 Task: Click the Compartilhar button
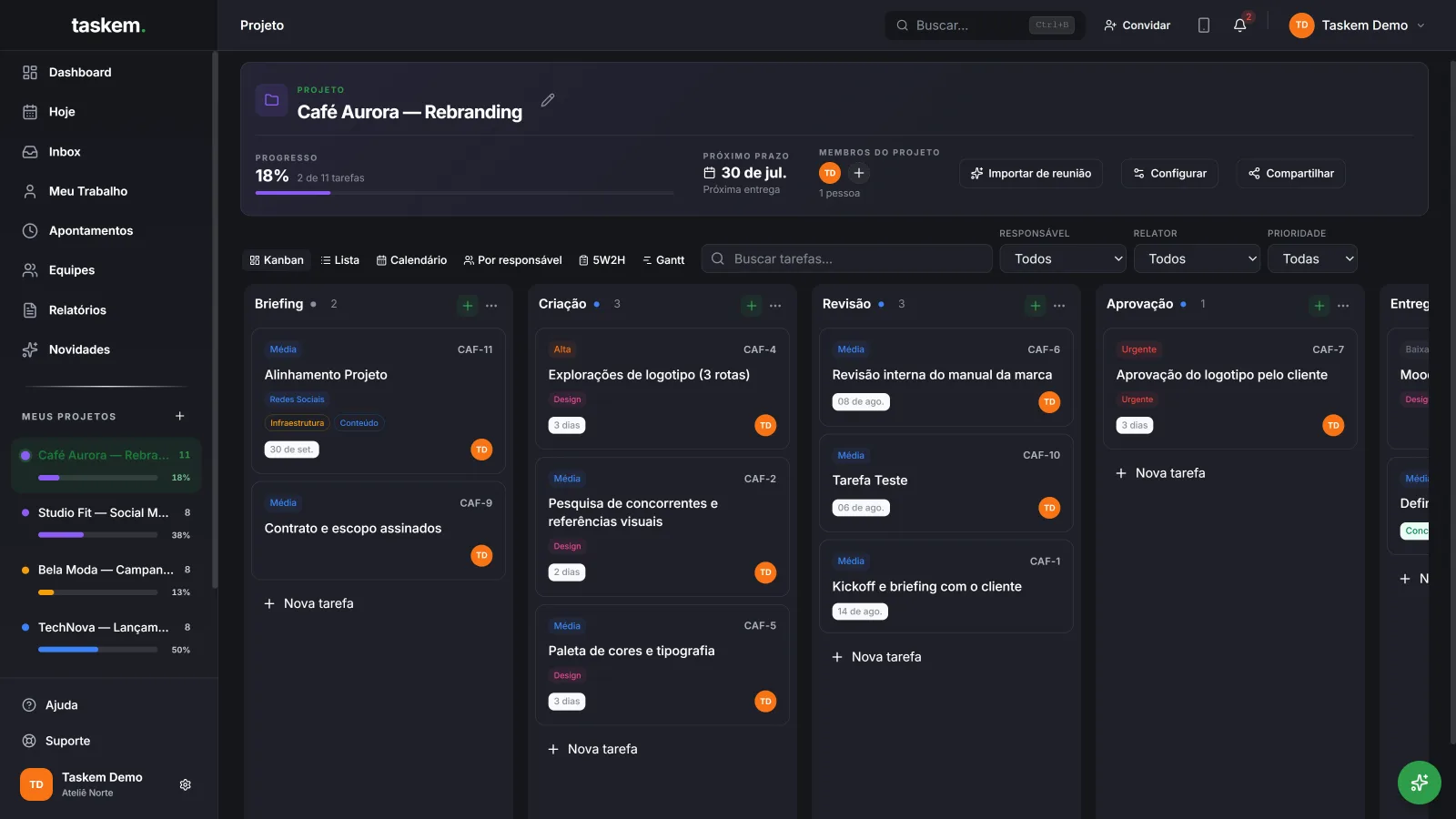[1290, 174]
